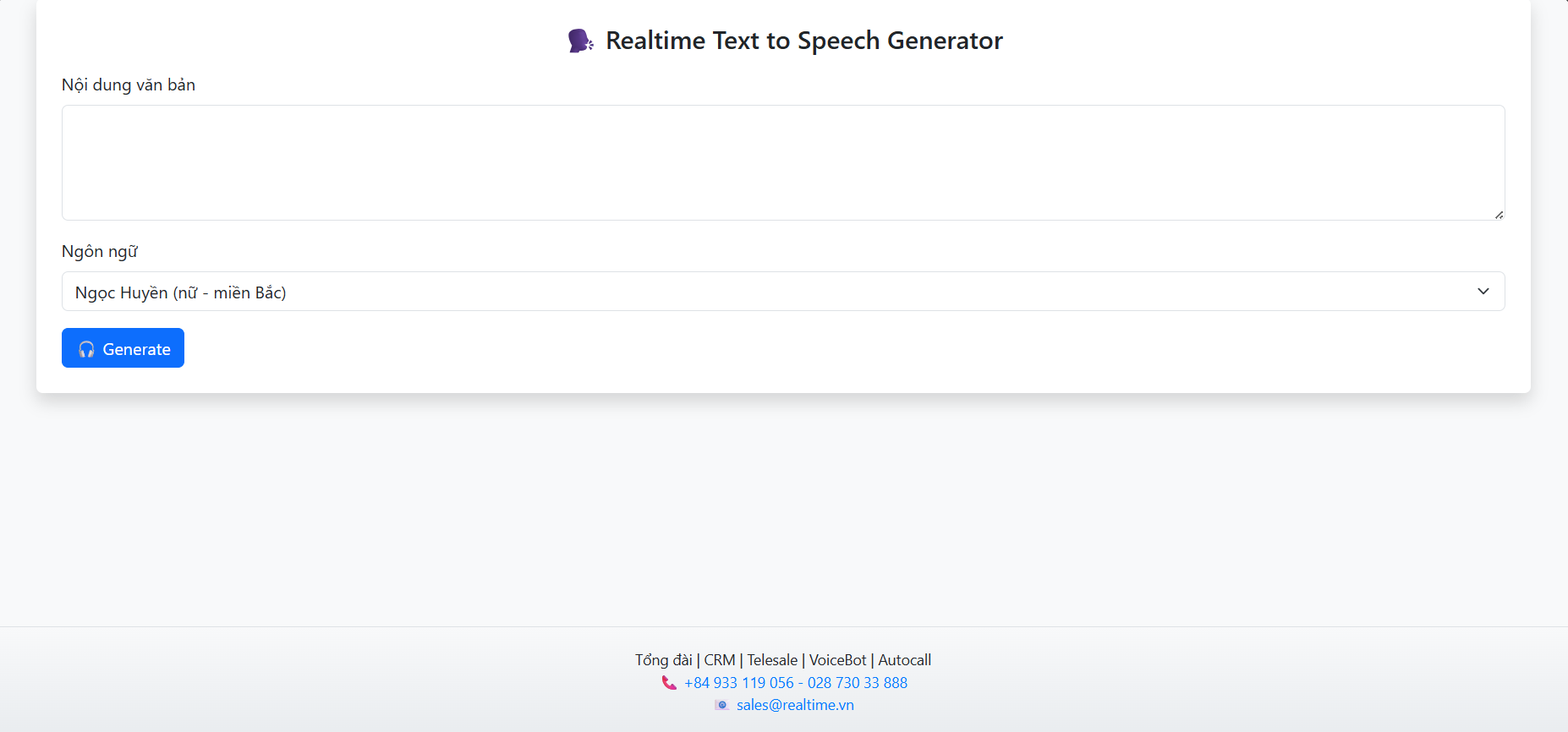Click the dropdown chevron arrow for voice

coord(1483,292)
